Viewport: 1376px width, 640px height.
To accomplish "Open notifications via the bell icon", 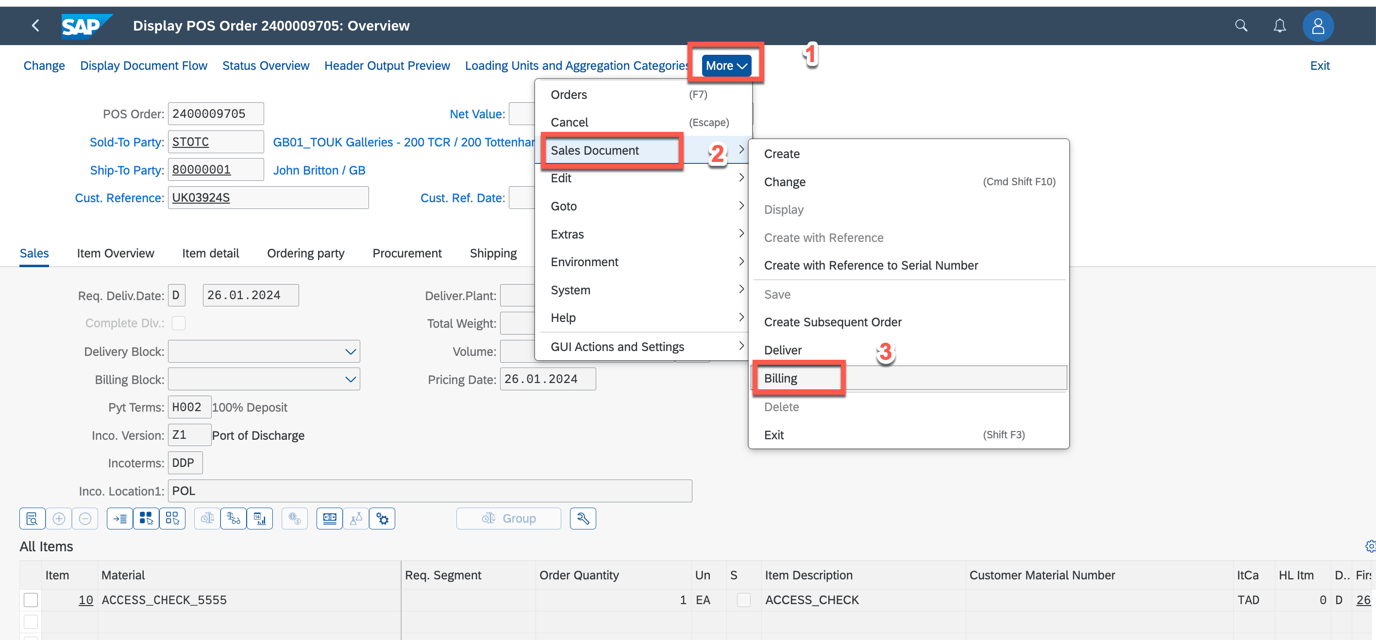I will 1279,25.
